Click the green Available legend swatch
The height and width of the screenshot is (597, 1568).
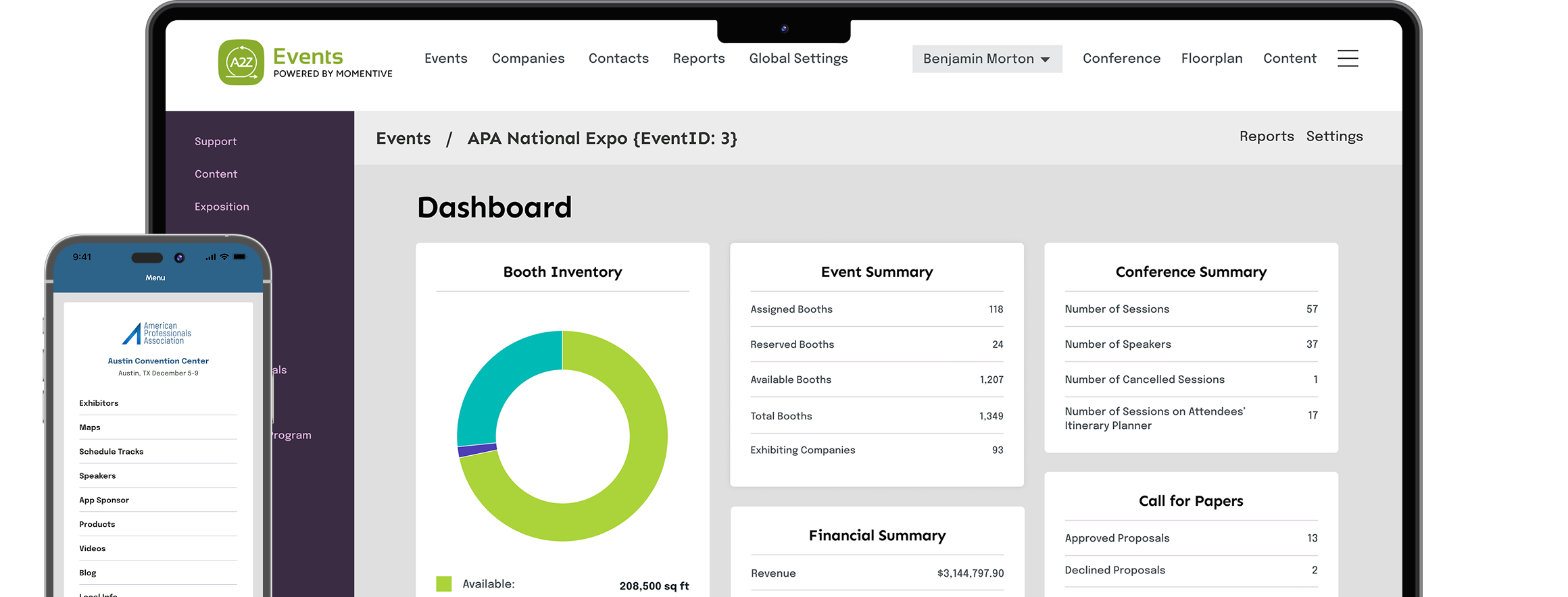(x=444, y=584)
